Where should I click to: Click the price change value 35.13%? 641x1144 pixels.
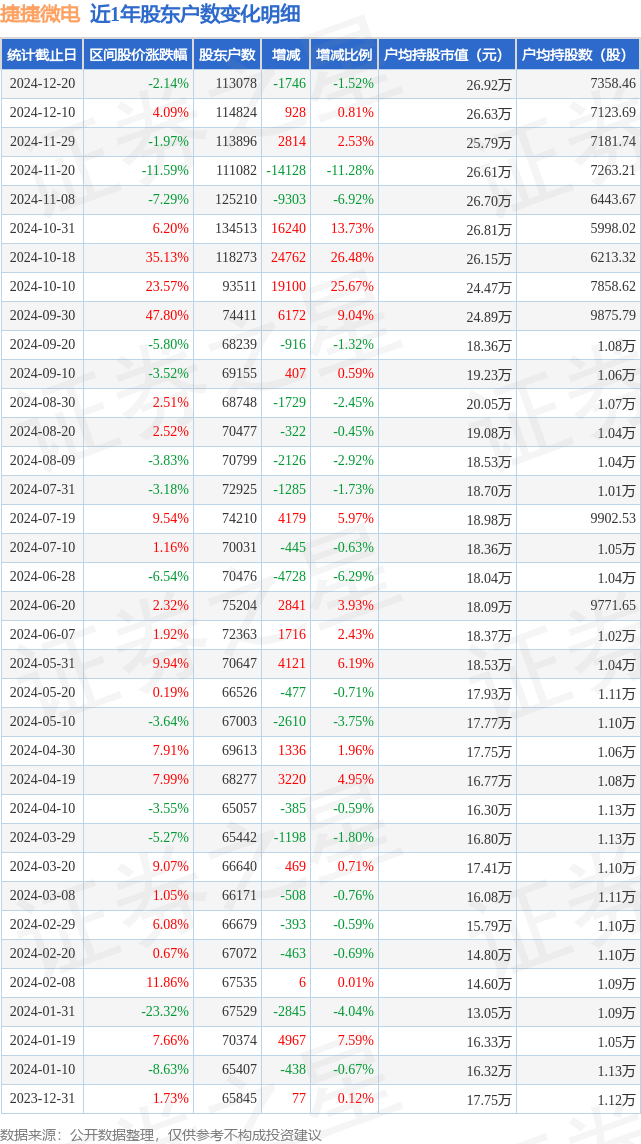pos(167,258)
